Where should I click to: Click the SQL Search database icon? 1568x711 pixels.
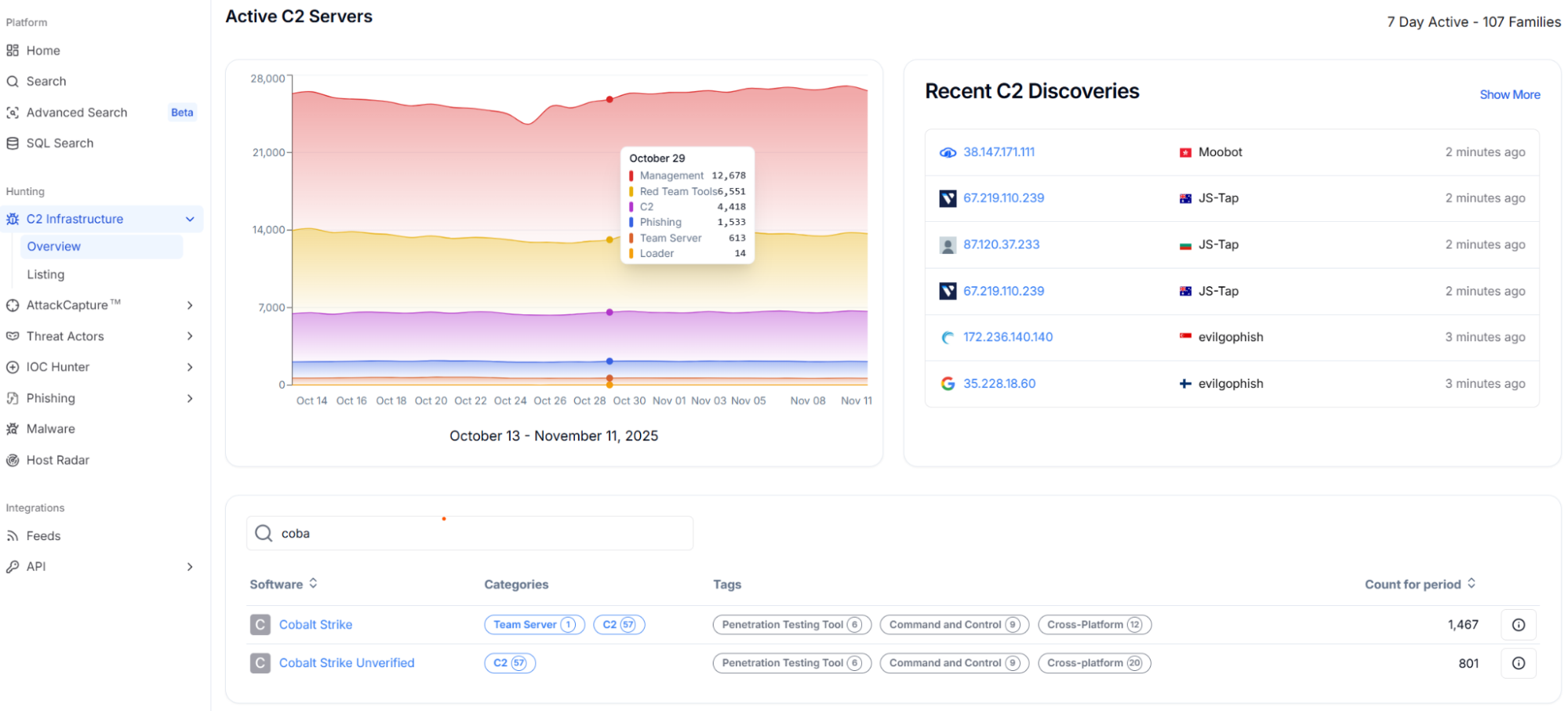pyautogui.click(x=13, y=143)
